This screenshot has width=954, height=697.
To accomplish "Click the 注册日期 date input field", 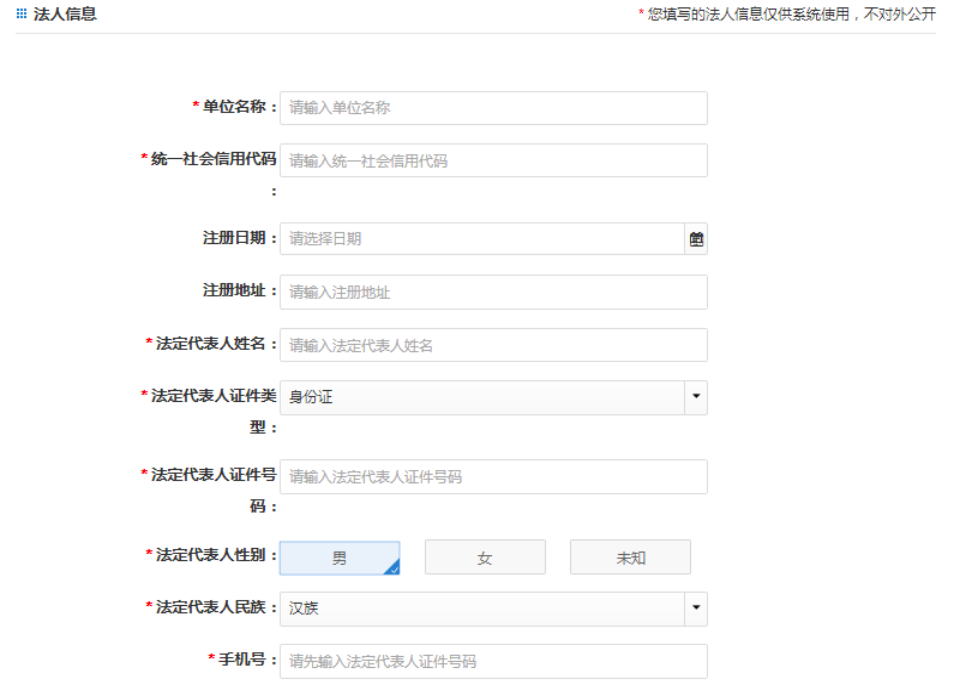I will (482, 239).
